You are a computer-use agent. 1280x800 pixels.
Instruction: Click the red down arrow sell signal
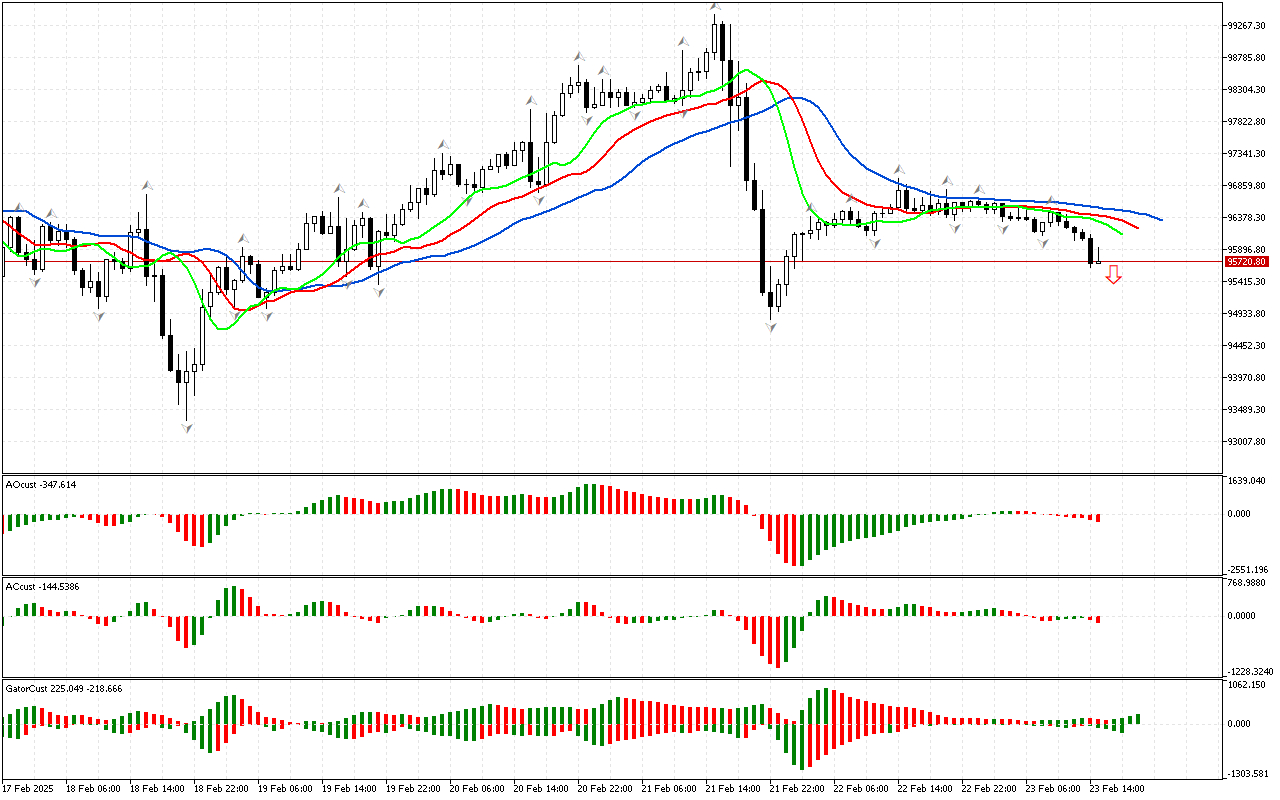pos(1113,275)
